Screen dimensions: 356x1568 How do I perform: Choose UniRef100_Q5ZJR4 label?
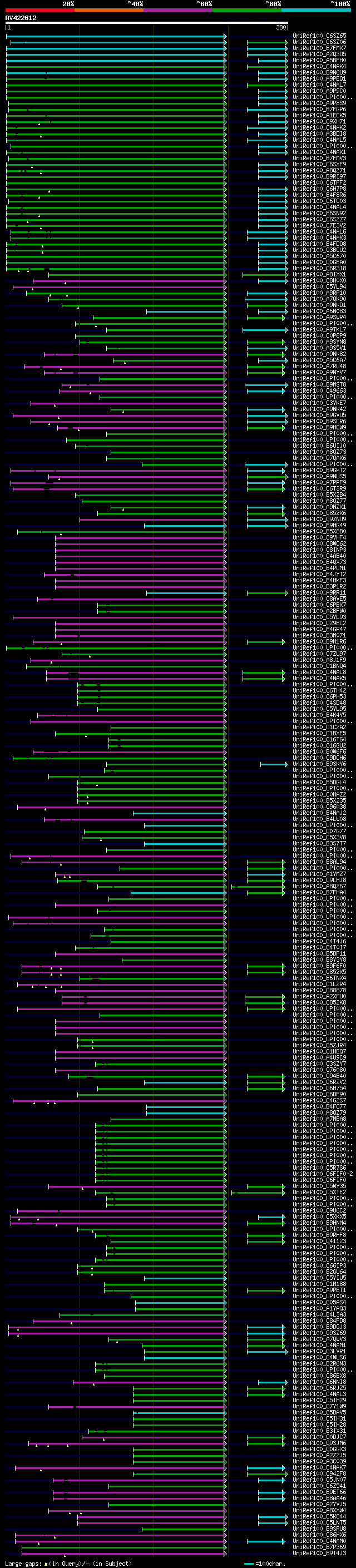tap(319, 1045)
